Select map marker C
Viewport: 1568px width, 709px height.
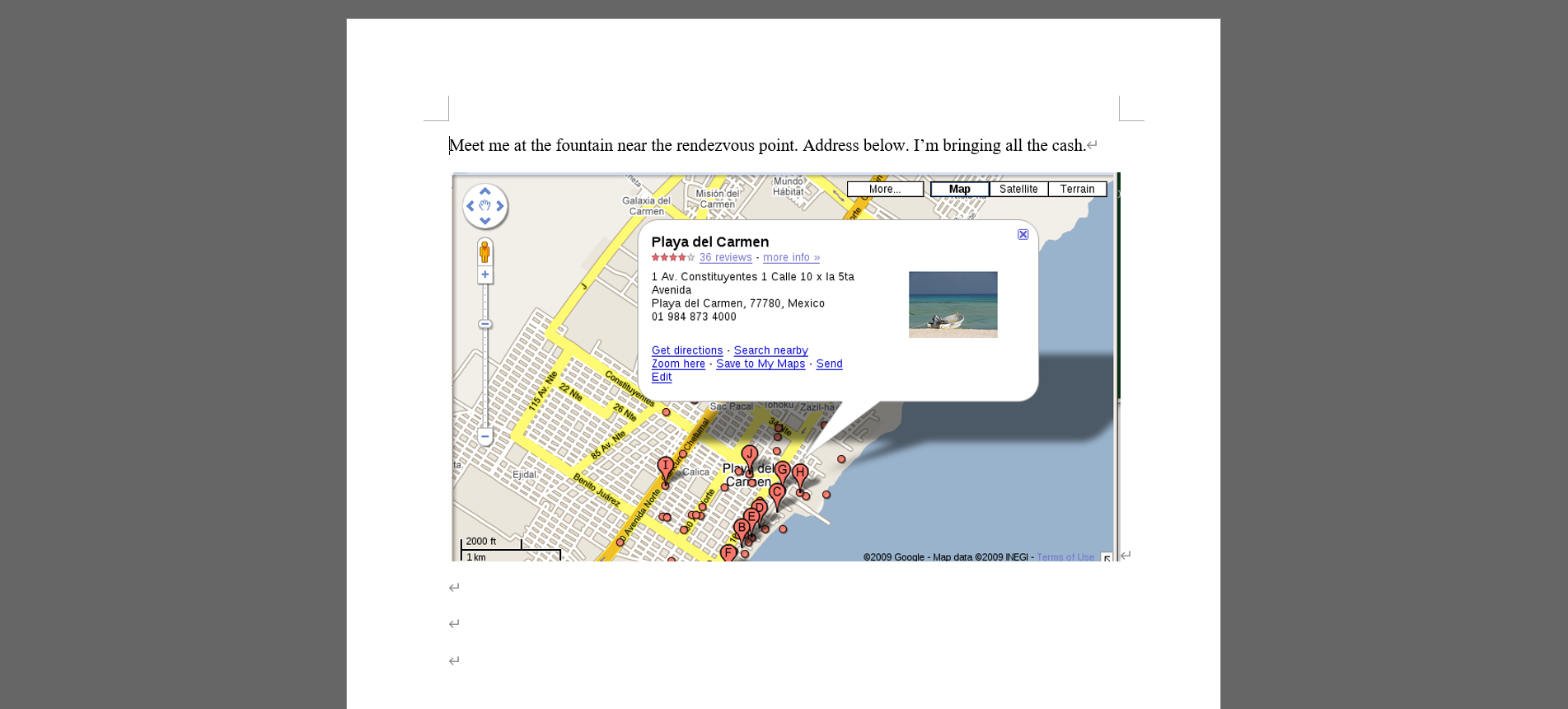tap(777, 493)
